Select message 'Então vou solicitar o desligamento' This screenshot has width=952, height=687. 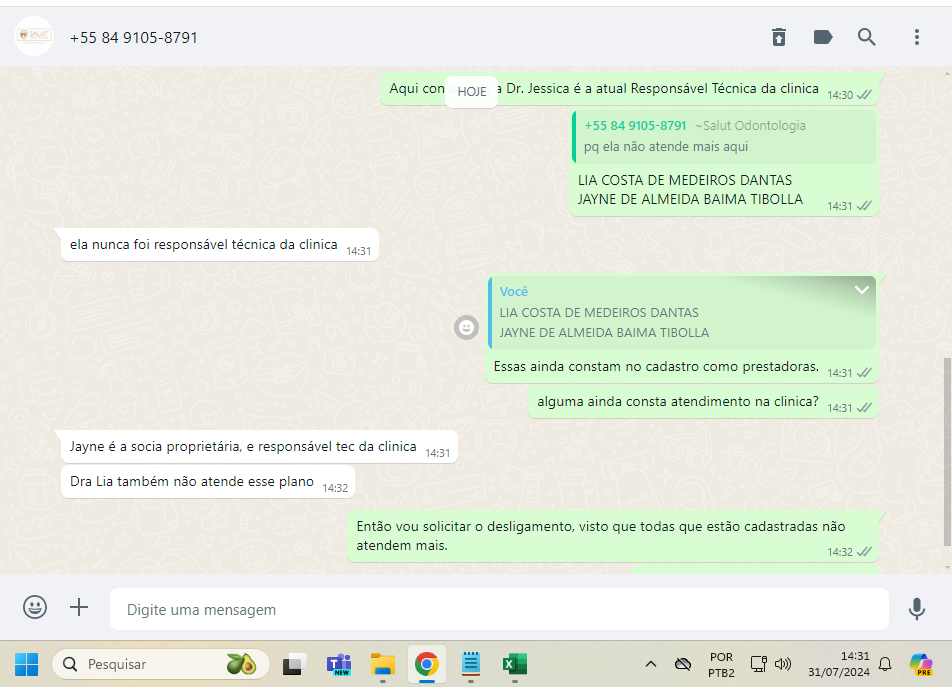(613, 536)
